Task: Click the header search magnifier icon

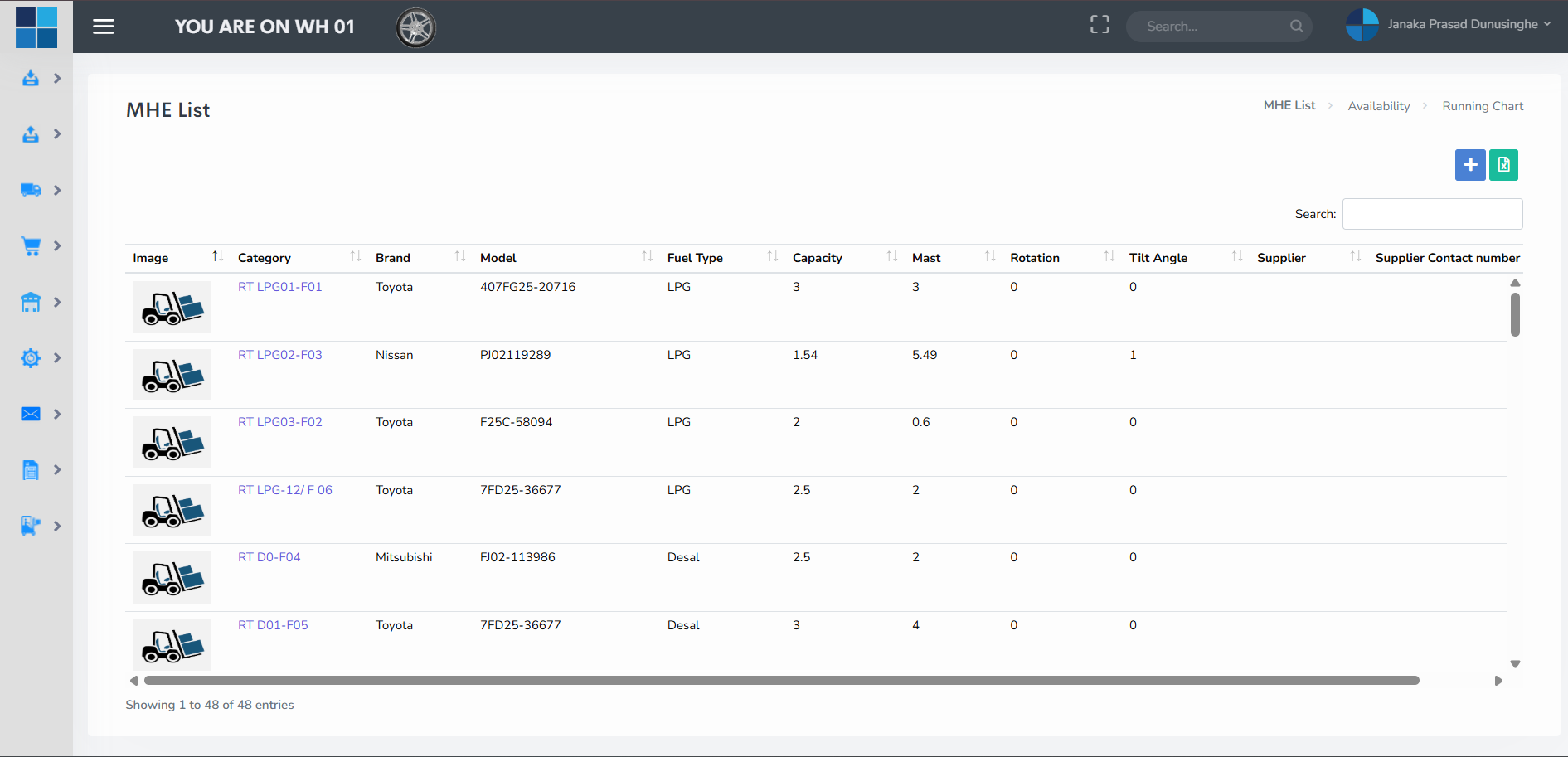Action: [x=1297, y=27]
